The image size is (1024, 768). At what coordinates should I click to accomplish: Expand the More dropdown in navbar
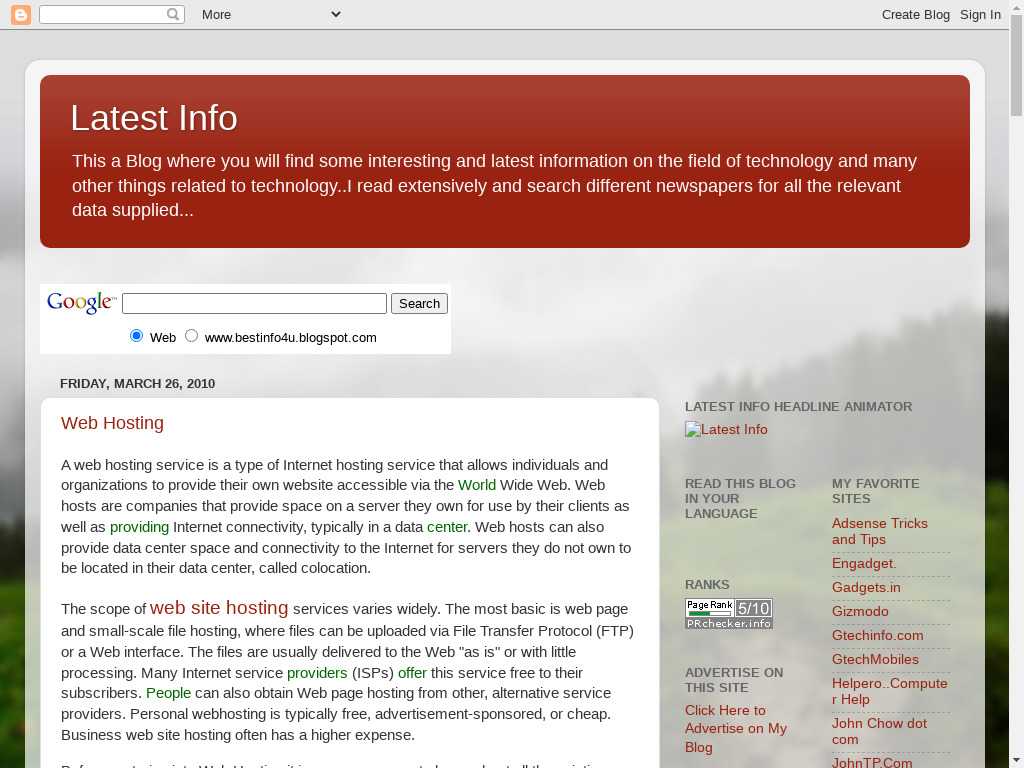270,14
